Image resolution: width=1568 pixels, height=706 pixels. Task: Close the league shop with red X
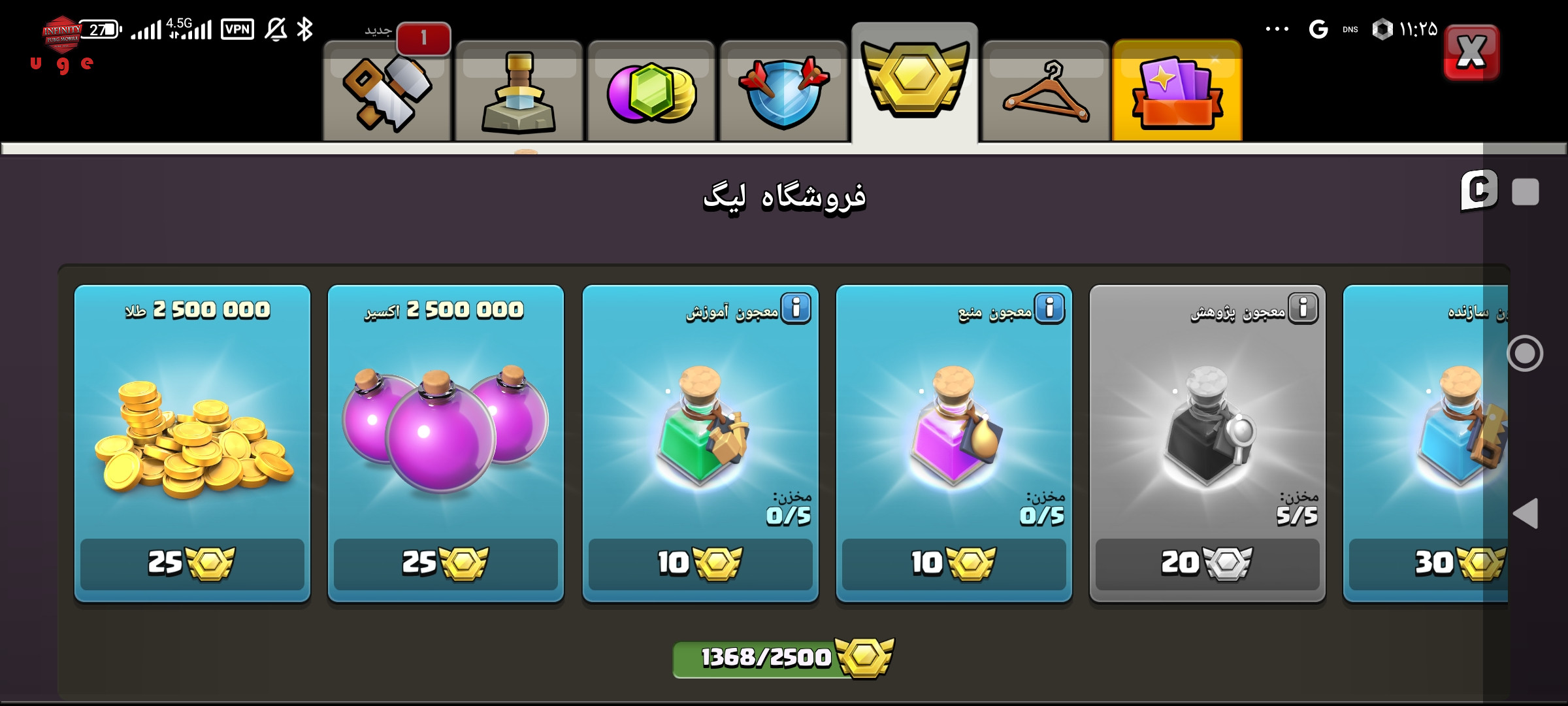pos(1471,52)
